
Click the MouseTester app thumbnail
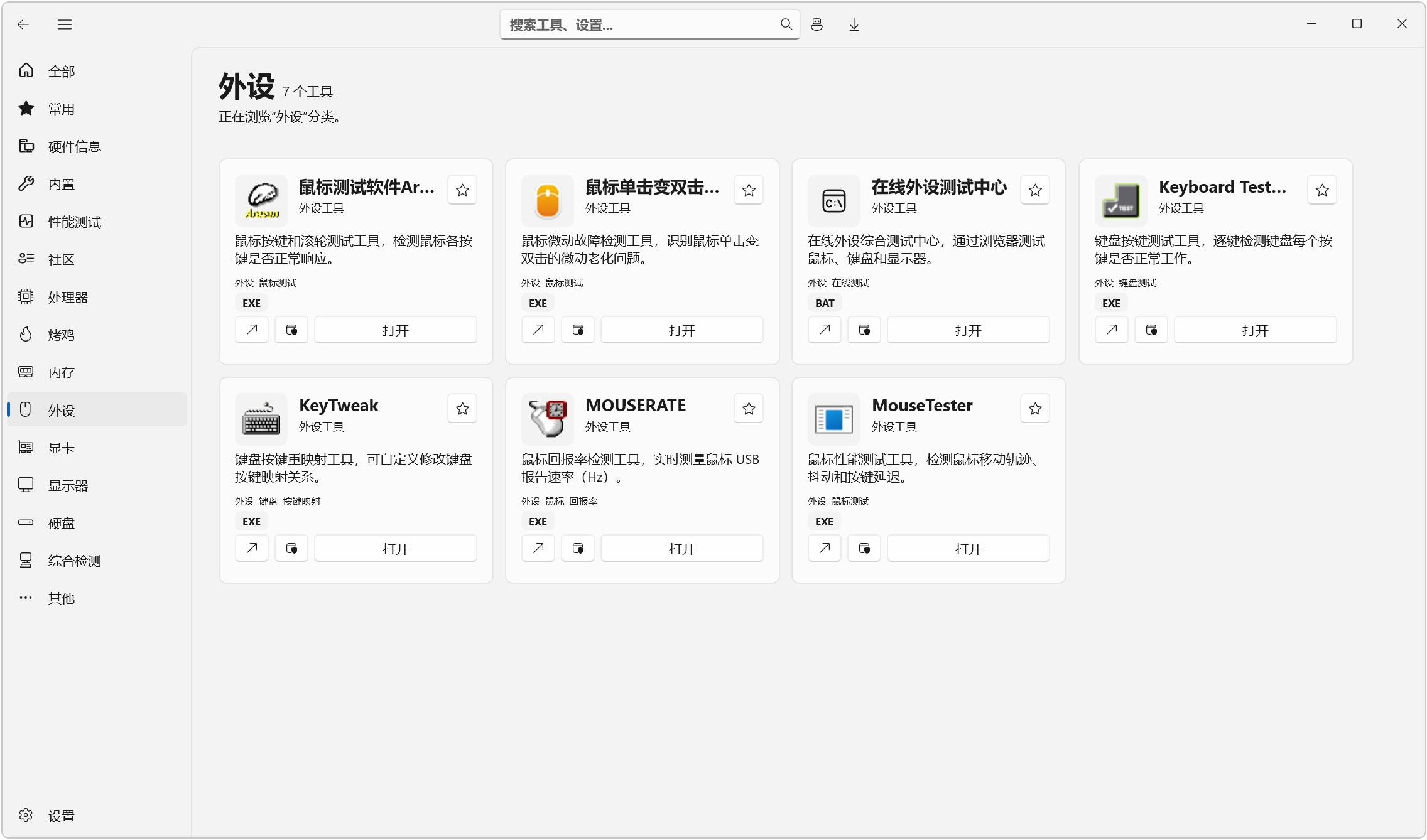[x=834, y=419]
